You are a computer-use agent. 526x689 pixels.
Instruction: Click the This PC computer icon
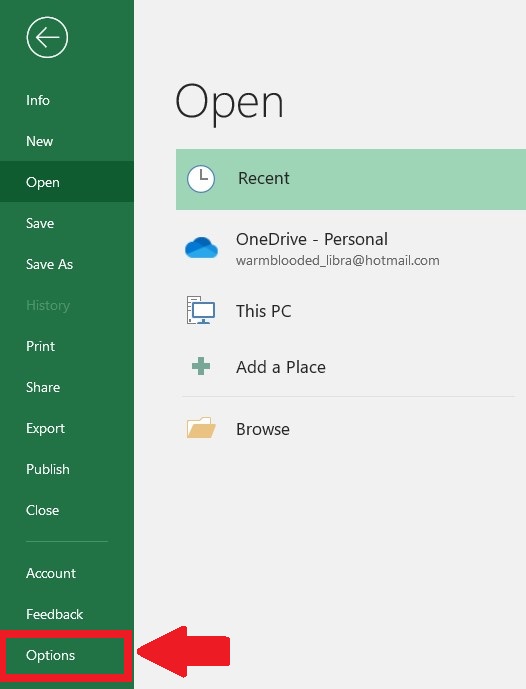(x=201, y=310)
